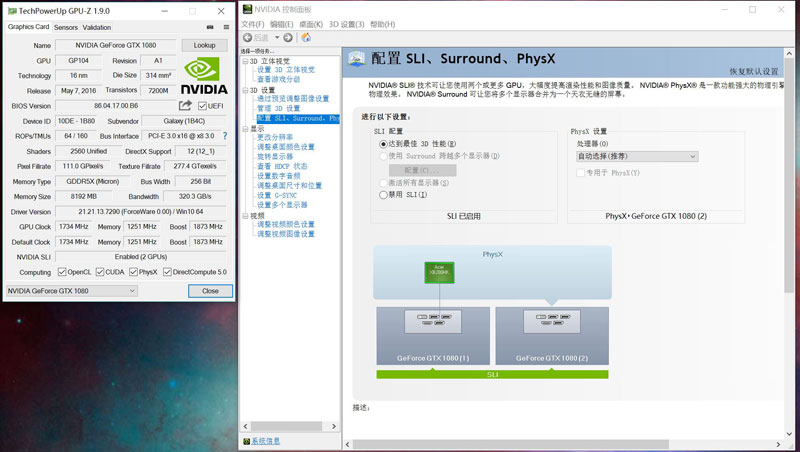
Task: Click the NVIDIA logo in GPU-Z
Action: point(204,75)
